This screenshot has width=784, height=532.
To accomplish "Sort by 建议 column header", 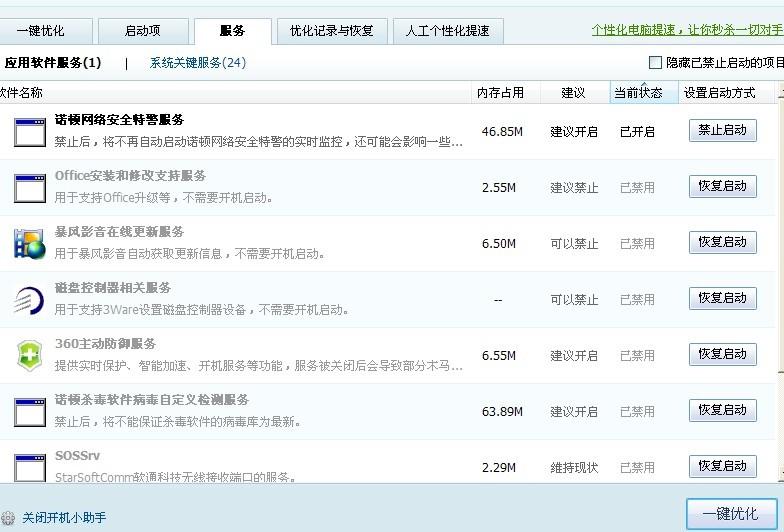I will point(574,93).
